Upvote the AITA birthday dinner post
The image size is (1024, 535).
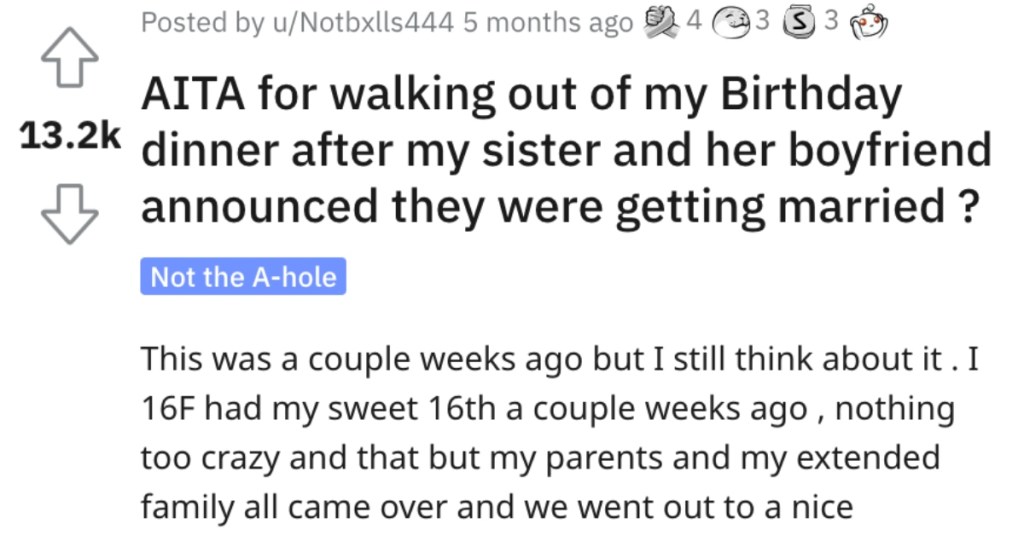[70, 57]
